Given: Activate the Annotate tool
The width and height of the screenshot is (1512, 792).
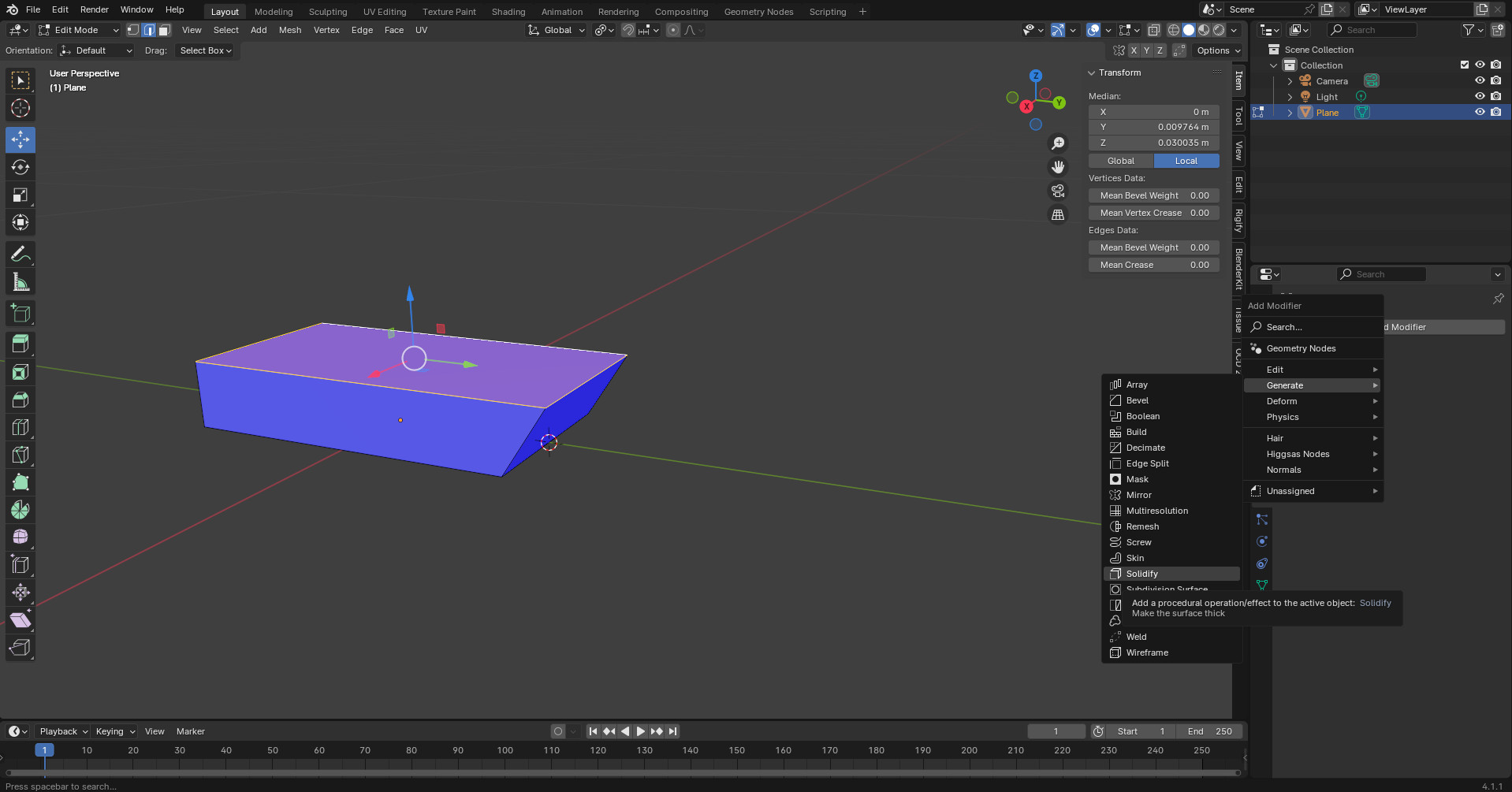Looking at the screenshot, I should point(20,254).
